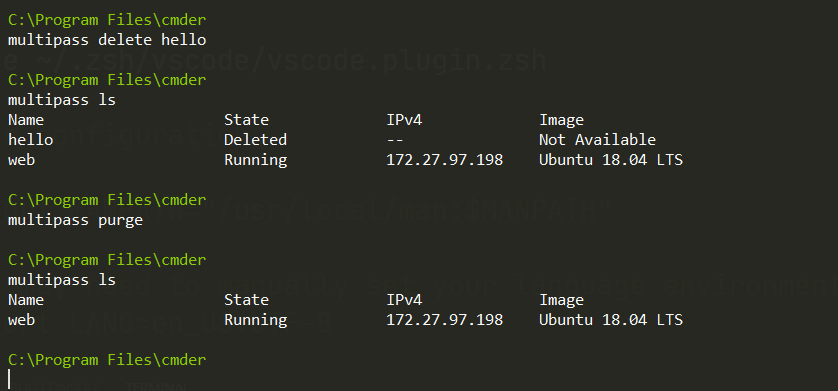Click "web" instance name in first listing
Image resolution: width=838 pixels, height=391 pixels.
pos(21,160)
